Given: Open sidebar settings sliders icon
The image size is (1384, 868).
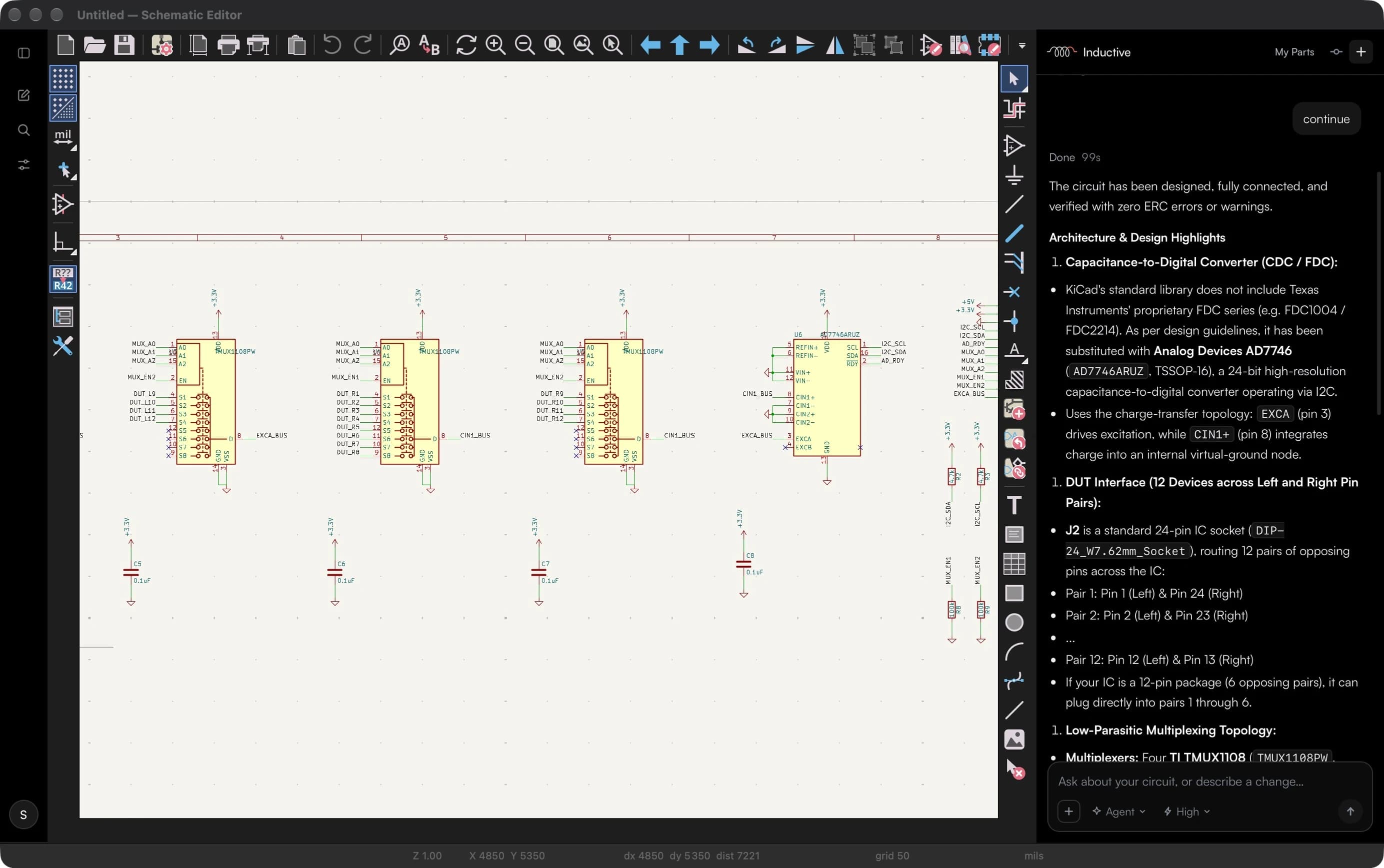Looking at the screenshot, I should pyautogui.click(x=23, y=165).
